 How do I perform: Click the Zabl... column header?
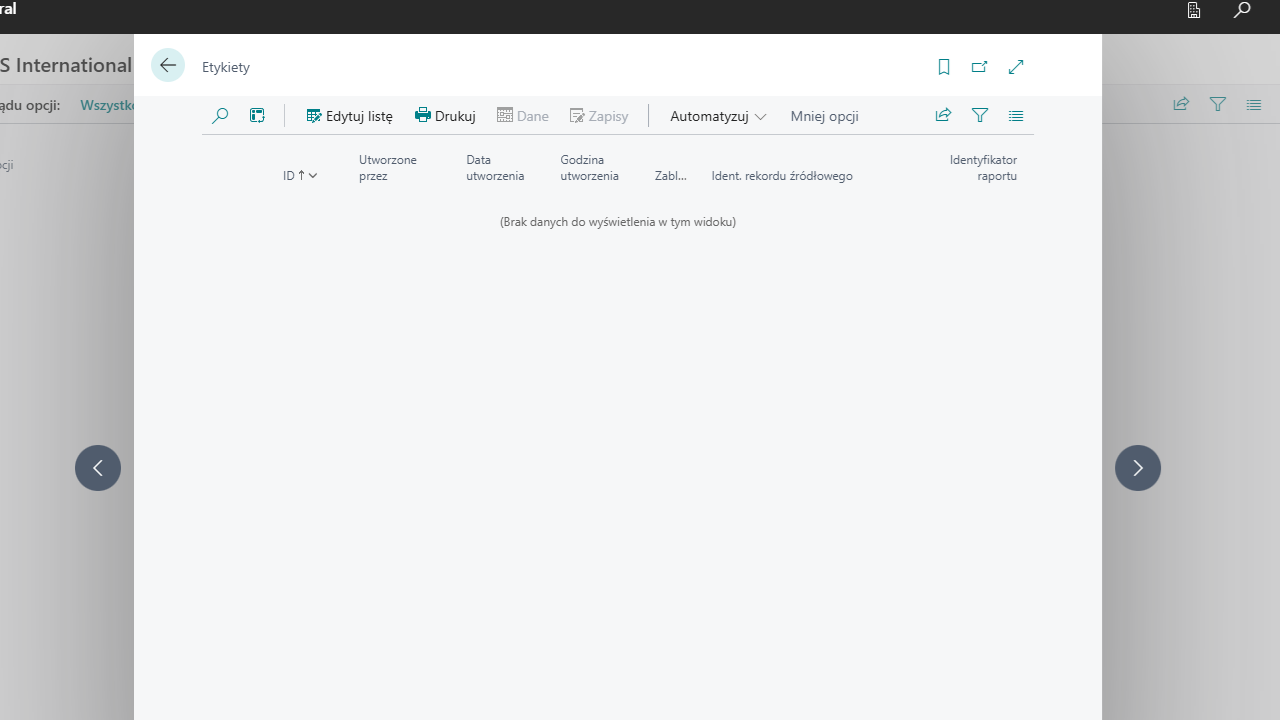click(x=671, y=176)
